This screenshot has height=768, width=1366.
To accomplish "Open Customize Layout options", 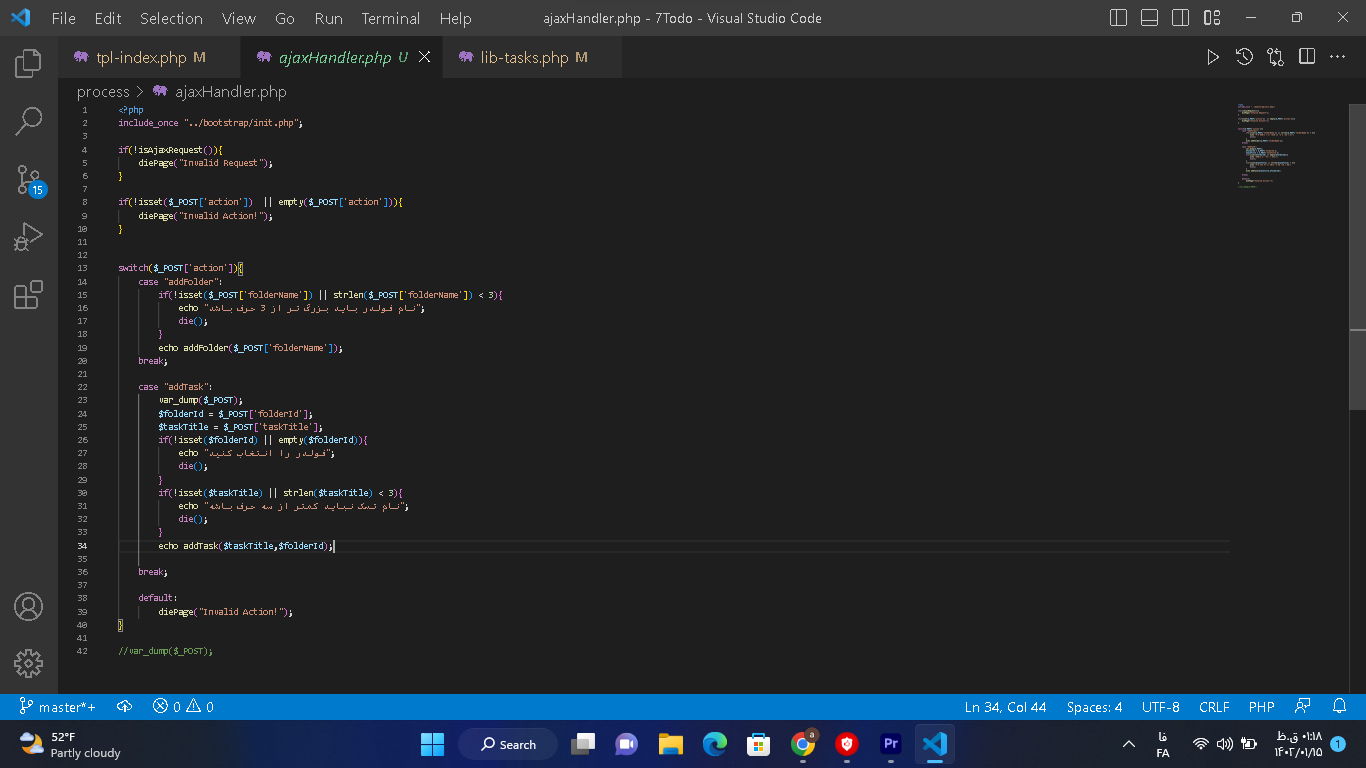I will click(1212, 18).
